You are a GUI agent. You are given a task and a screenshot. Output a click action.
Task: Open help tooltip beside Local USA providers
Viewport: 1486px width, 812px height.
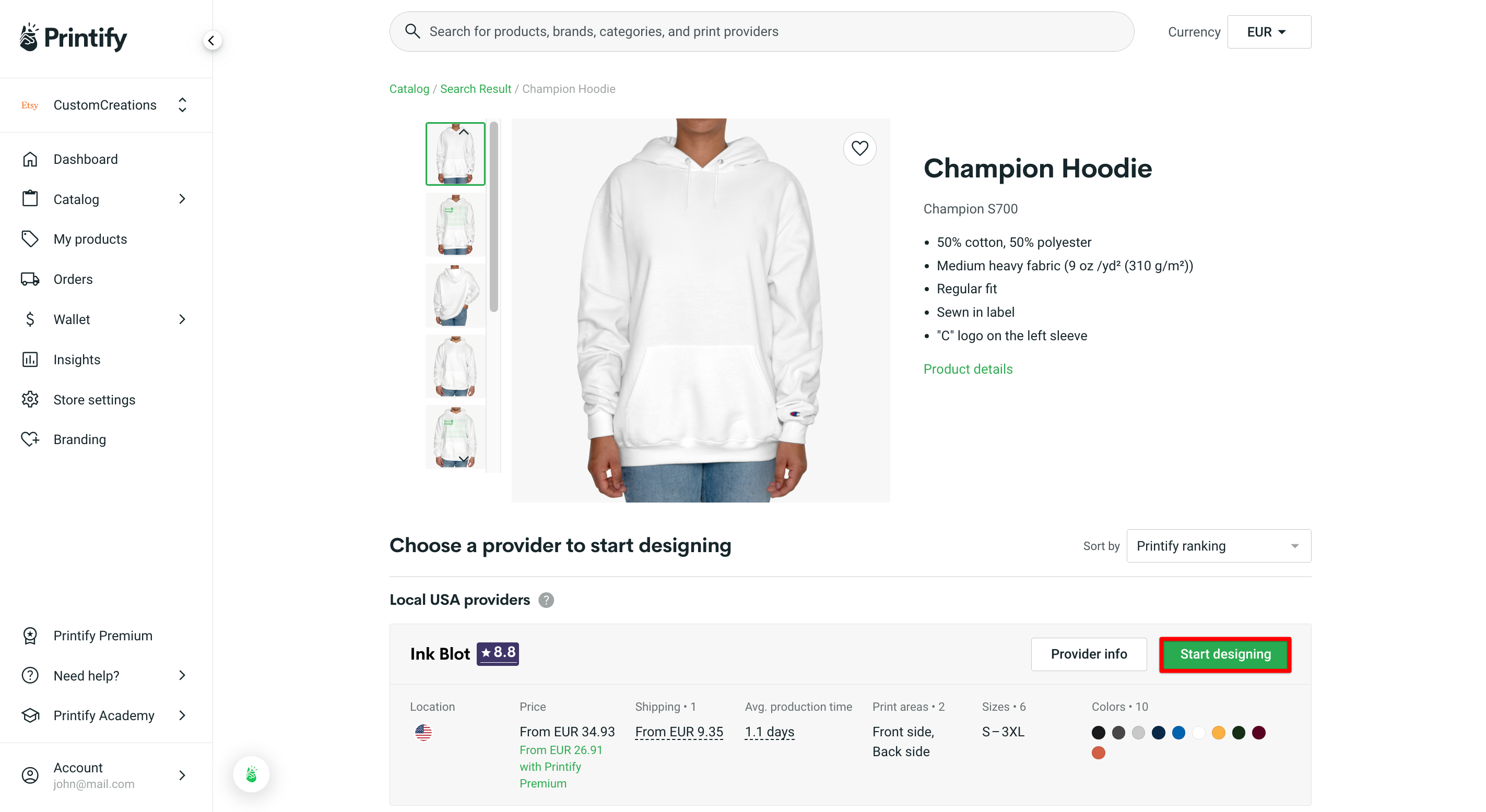[x=546, y=600]
